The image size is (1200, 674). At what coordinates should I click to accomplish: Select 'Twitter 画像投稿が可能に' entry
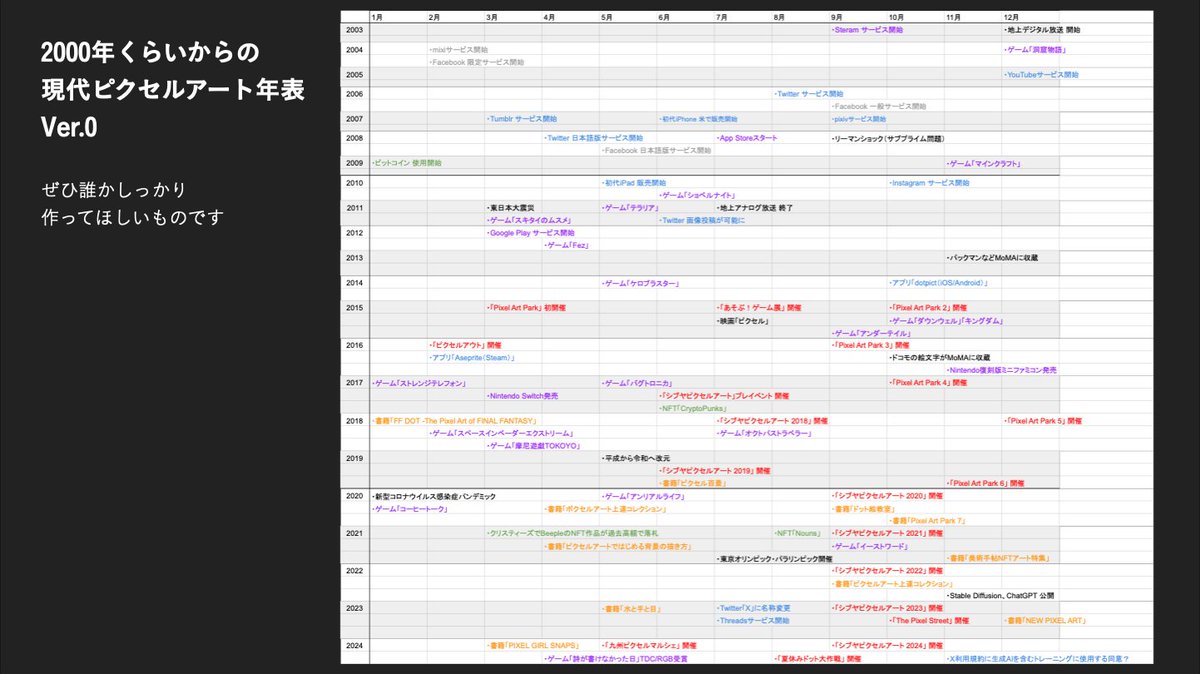[702, 220]
